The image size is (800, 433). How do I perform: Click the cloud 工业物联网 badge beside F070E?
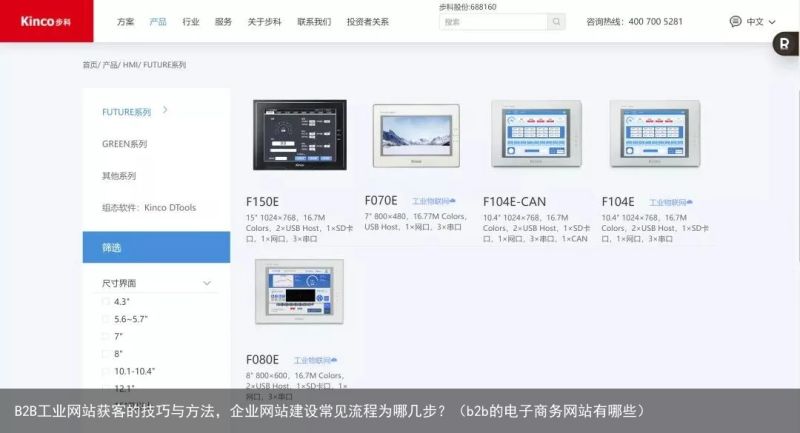click(x=434, y=201)
